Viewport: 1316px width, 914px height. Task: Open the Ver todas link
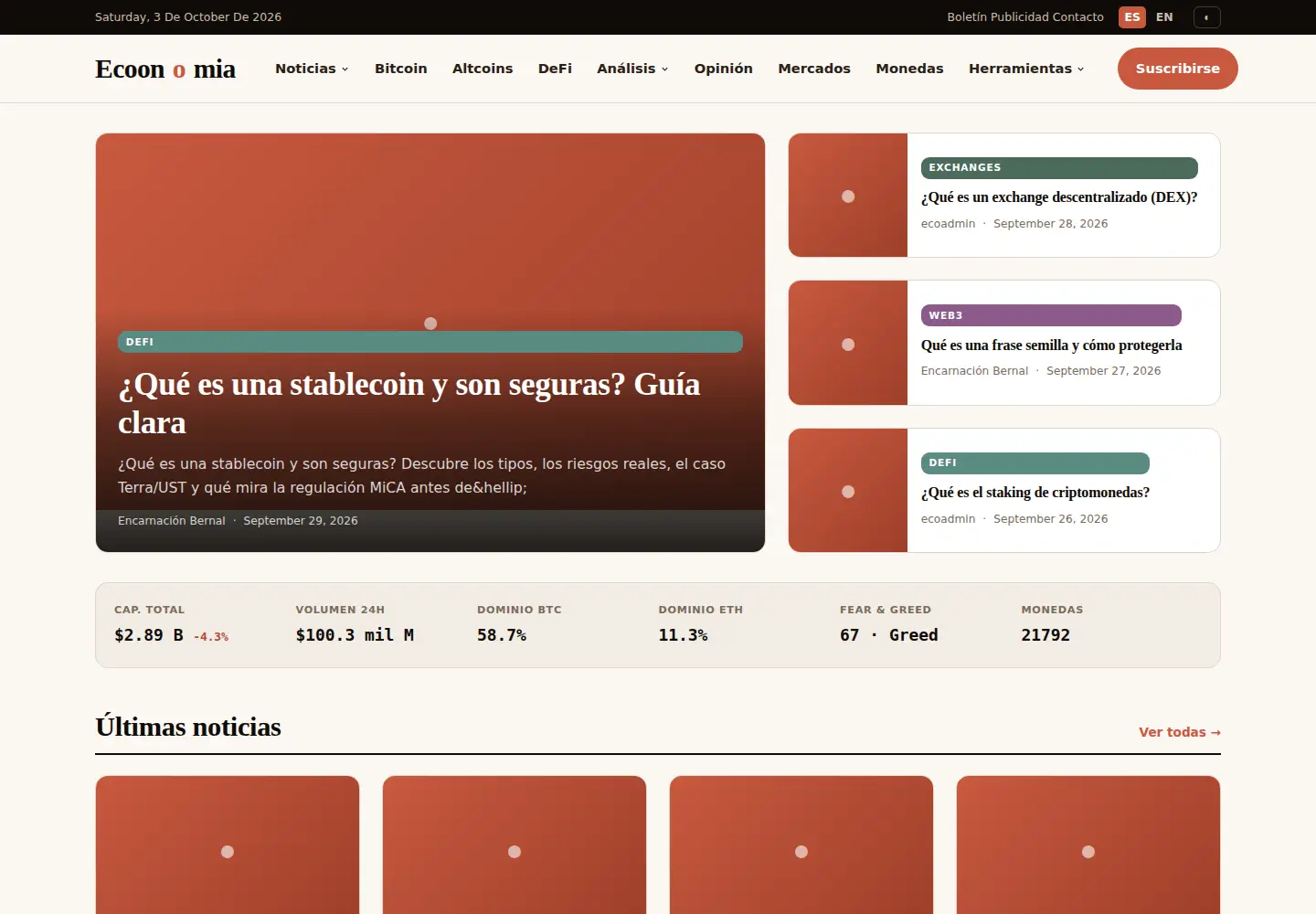point(1180,732)
